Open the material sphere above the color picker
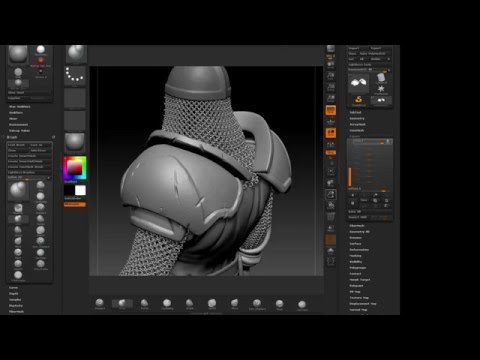The width and height of the screenshot is (480, 360). click(75, 142)
